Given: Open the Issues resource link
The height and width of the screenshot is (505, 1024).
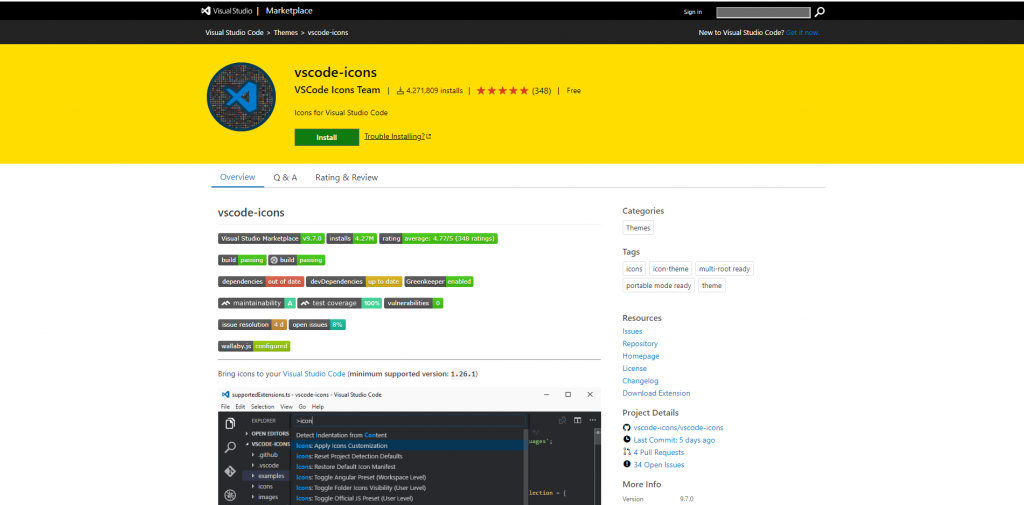Looking at the screenshot, I should 632,331.
